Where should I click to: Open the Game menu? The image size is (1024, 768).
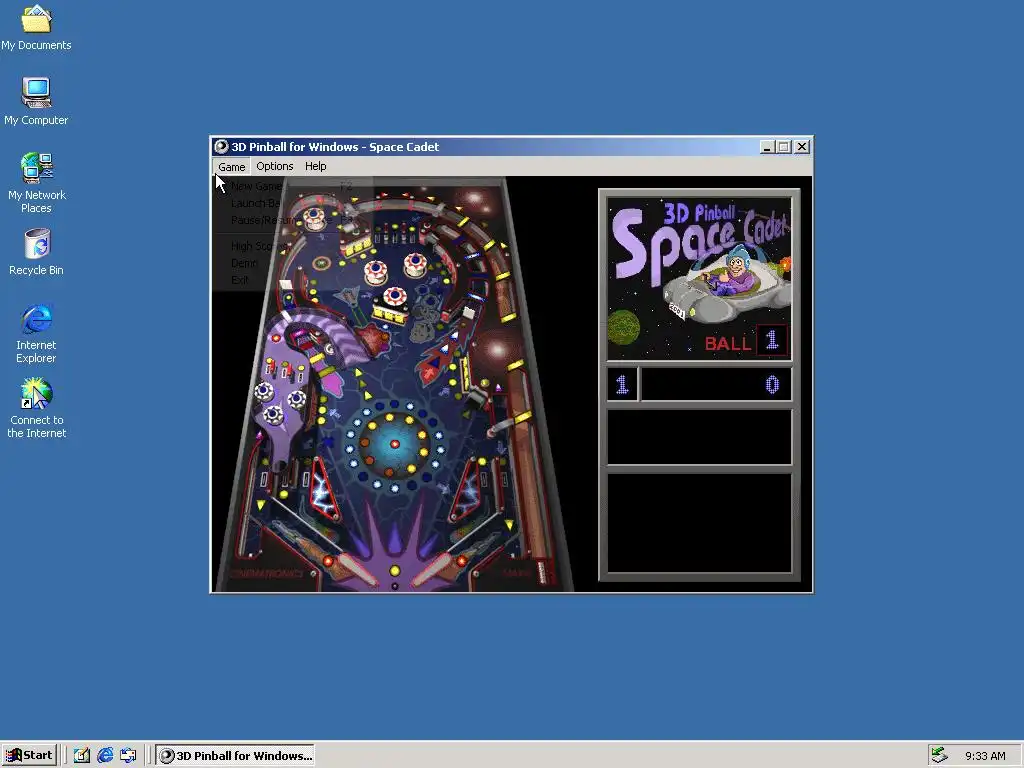coord(231,167)
